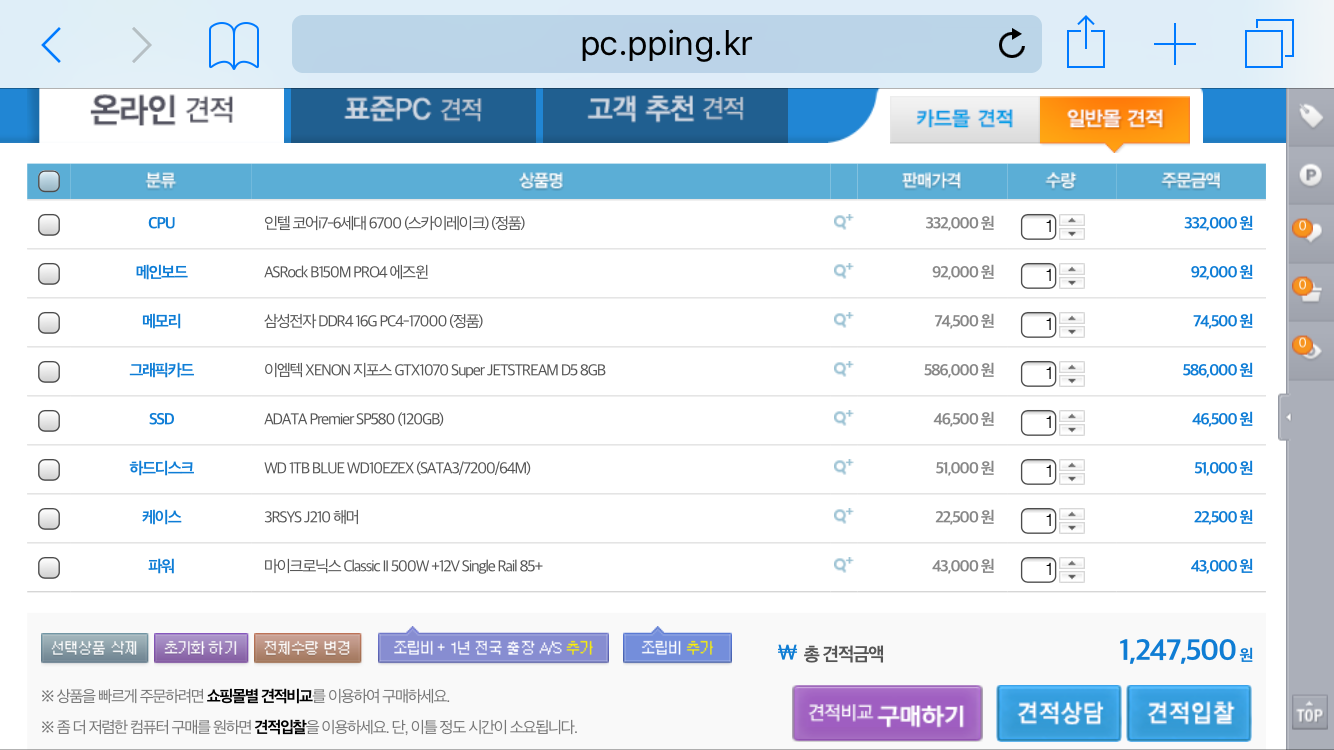Click magnifier icon in the SSD row
The image size is (1334, 750).
[x=843, y=418]
